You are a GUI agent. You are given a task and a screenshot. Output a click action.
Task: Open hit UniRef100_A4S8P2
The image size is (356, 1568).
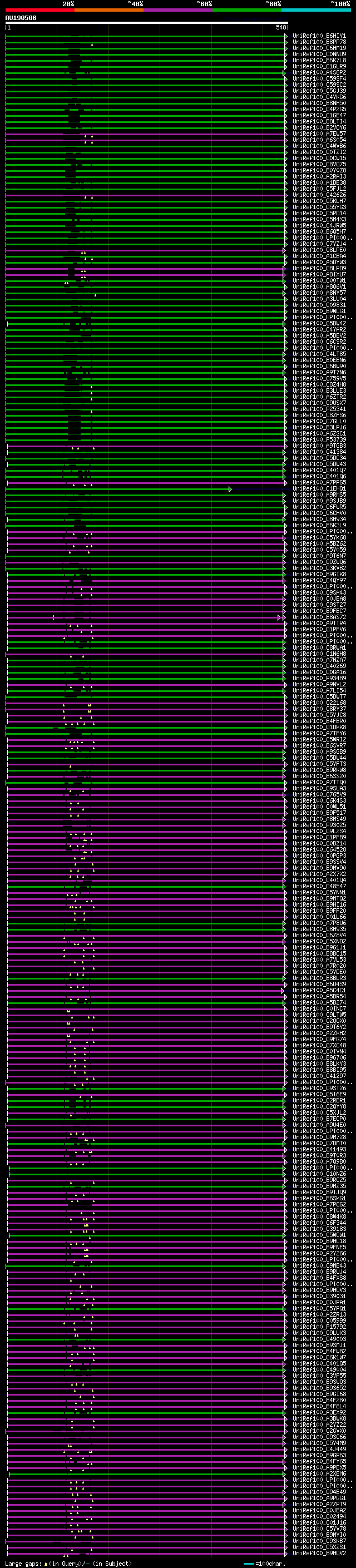click(319, 72)
